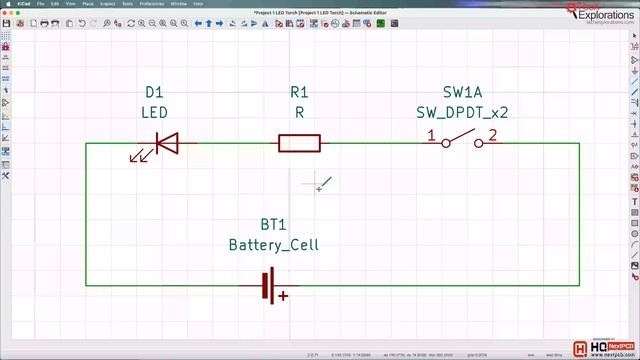Open Find and Replace
The width and height of the screenshot is (640, 360).
118,24
